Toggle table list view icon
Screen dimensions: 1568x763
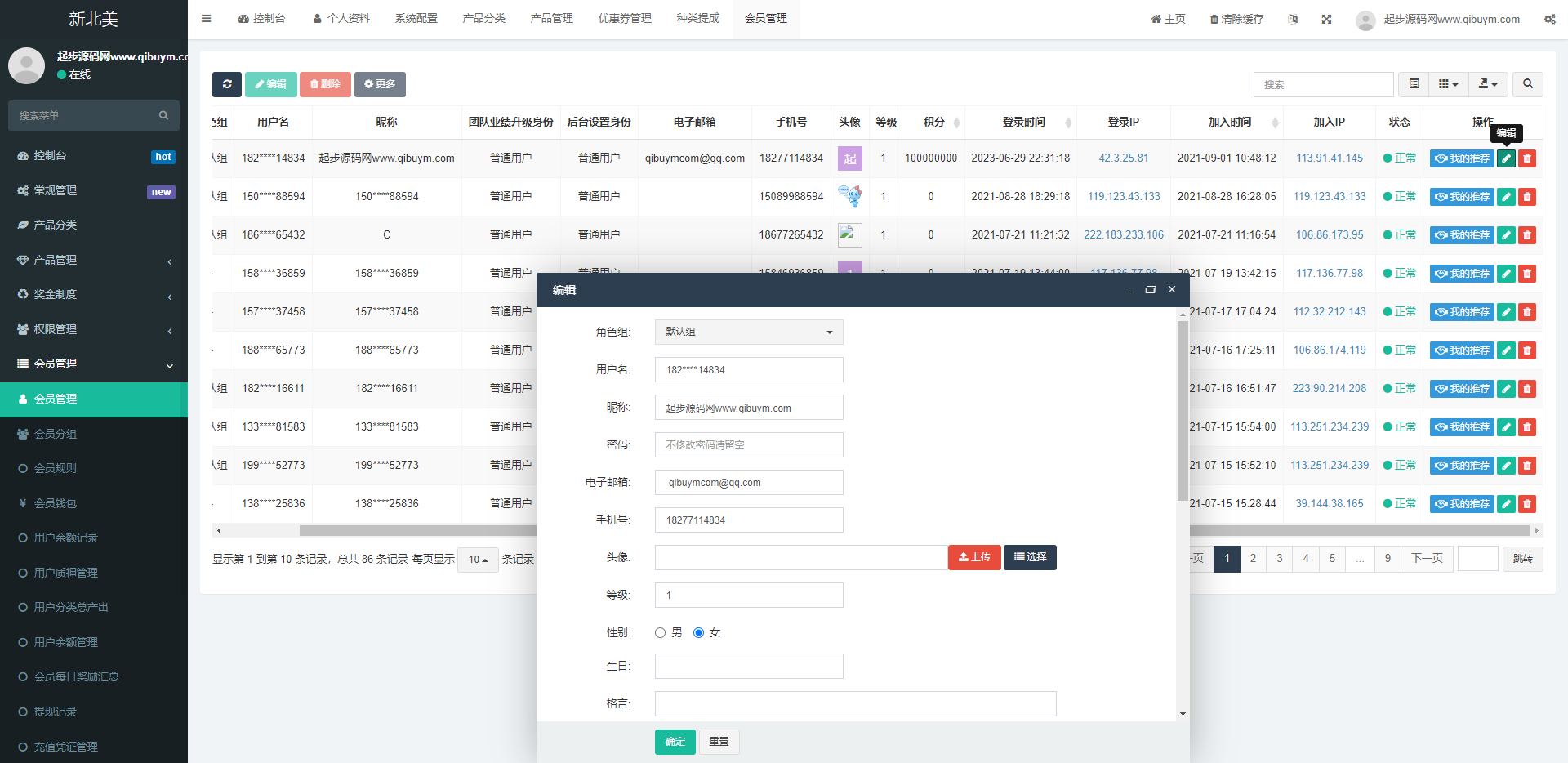coord(1414,84)
